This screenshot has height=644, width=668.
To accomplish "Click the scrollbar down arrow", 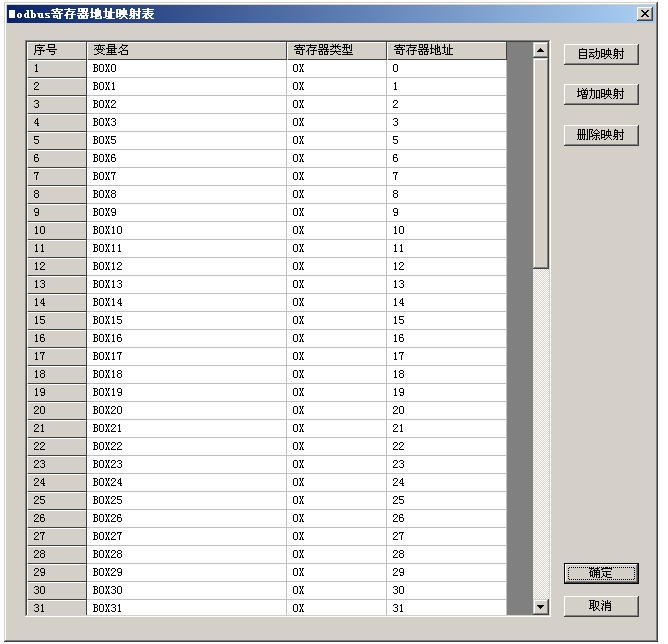I will coord(541,606).
